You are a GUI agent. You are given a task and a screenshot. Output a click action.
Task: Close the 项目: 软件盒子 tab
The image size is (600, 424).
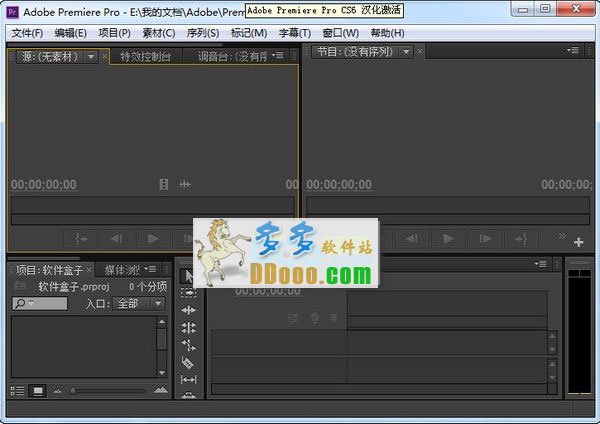[89, 269]
